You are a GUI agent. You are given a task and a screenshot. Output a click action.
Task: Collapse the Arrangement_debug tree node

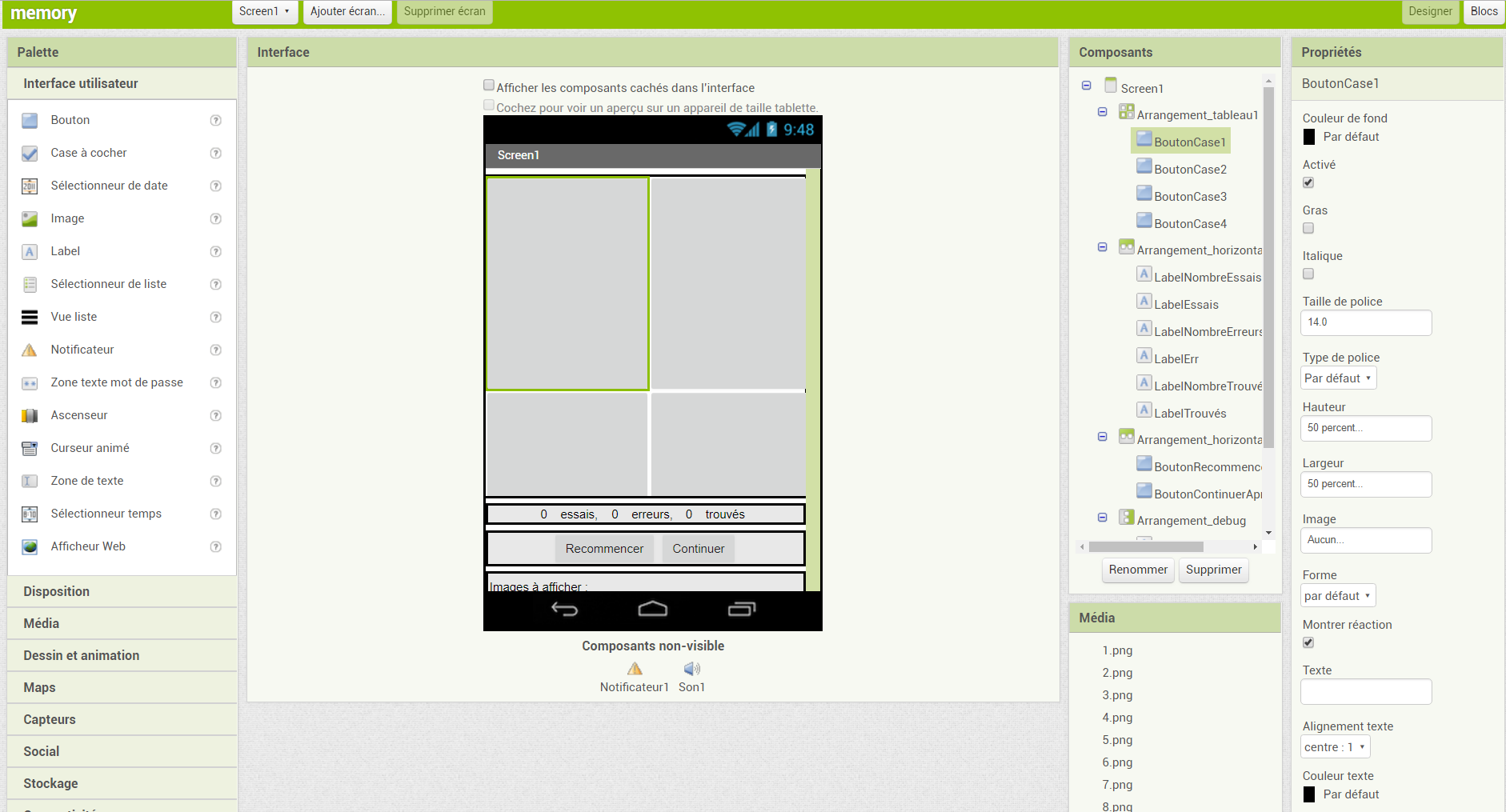tap(1102, 518)
